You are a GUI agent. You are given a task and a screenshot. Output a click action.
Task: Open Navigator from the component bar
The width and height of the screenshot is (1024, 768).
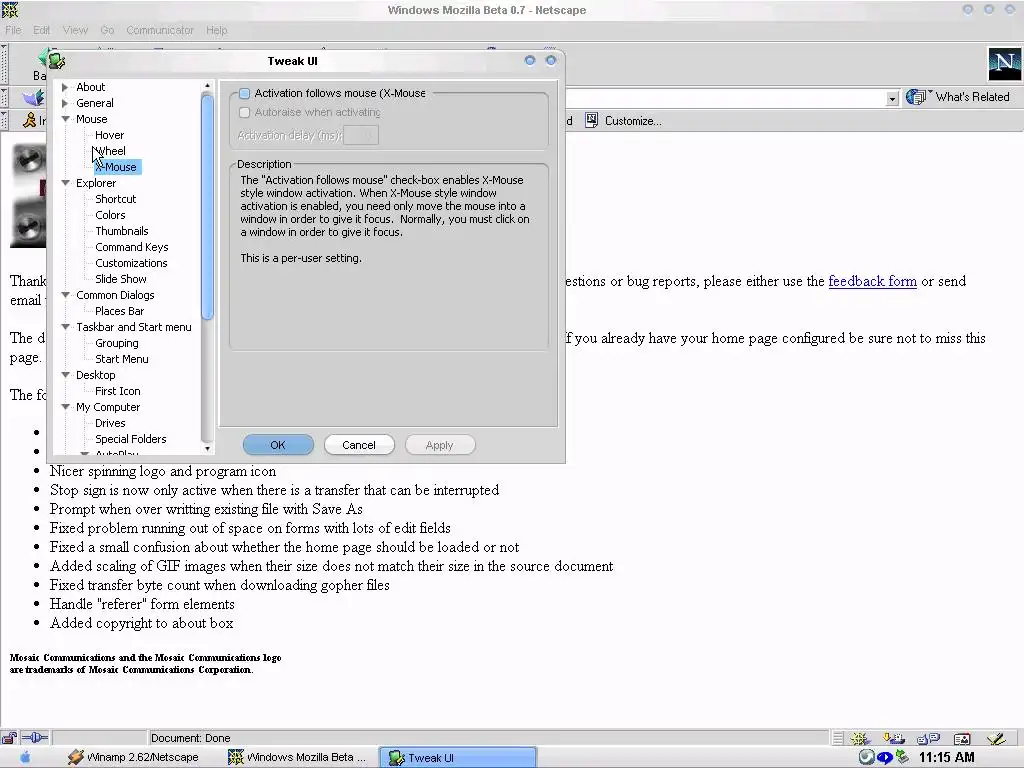[x=860, y=739]
